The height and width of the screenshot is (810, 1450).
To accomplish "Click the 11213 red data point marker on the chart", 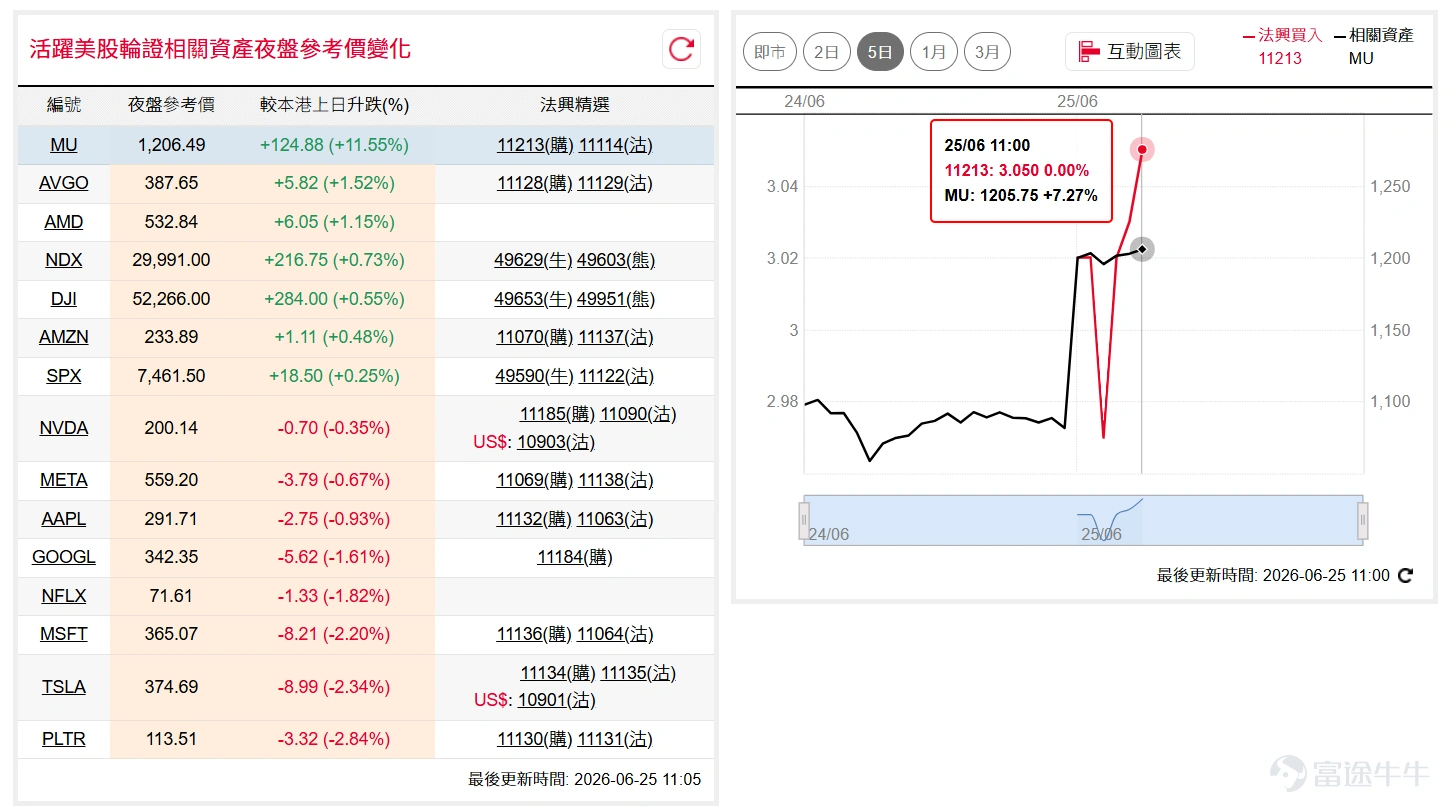I will tap(1142, 150).
